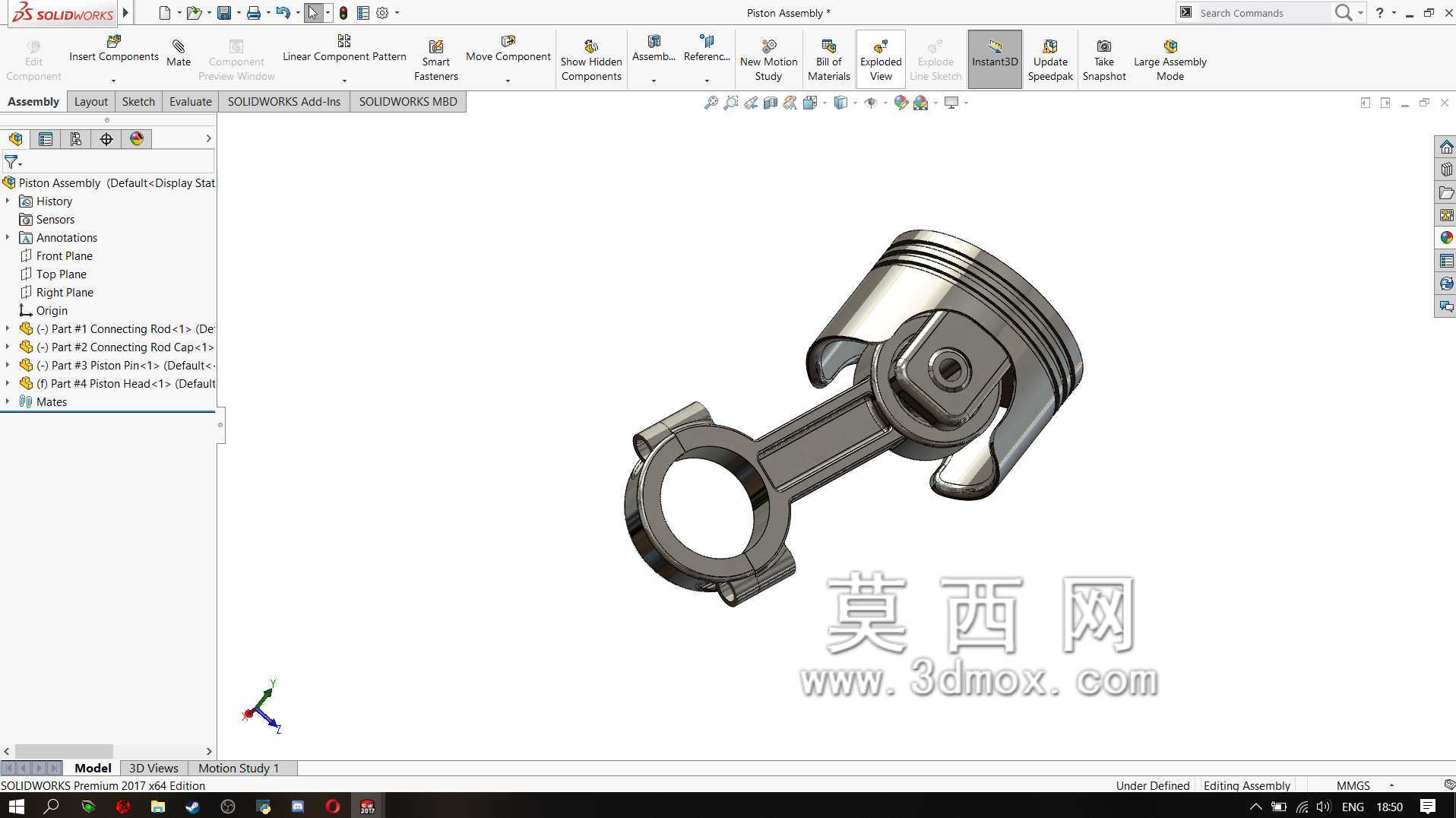Open Move Component dropdown arrow
1456x818 pixels.
pos(508,81)
